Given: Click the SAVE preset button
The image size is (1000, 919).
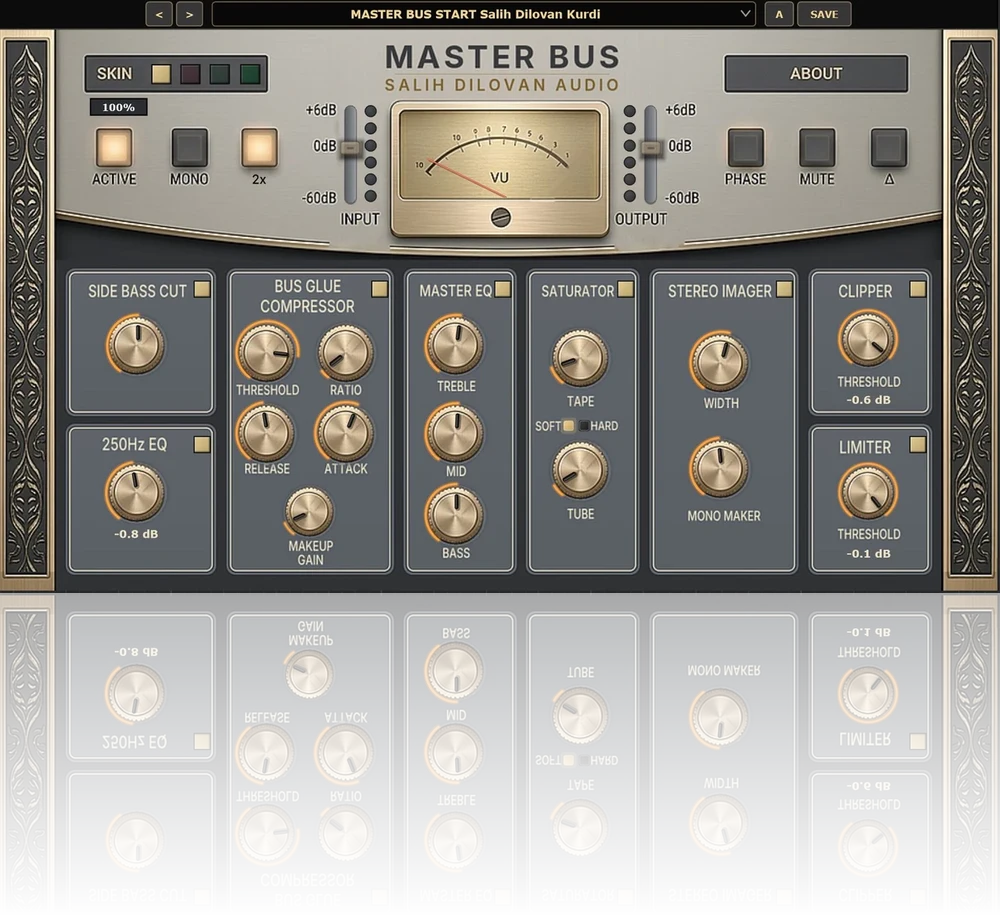Looking at the screenshot, I should pyautogui.click(x=824, y=14).
